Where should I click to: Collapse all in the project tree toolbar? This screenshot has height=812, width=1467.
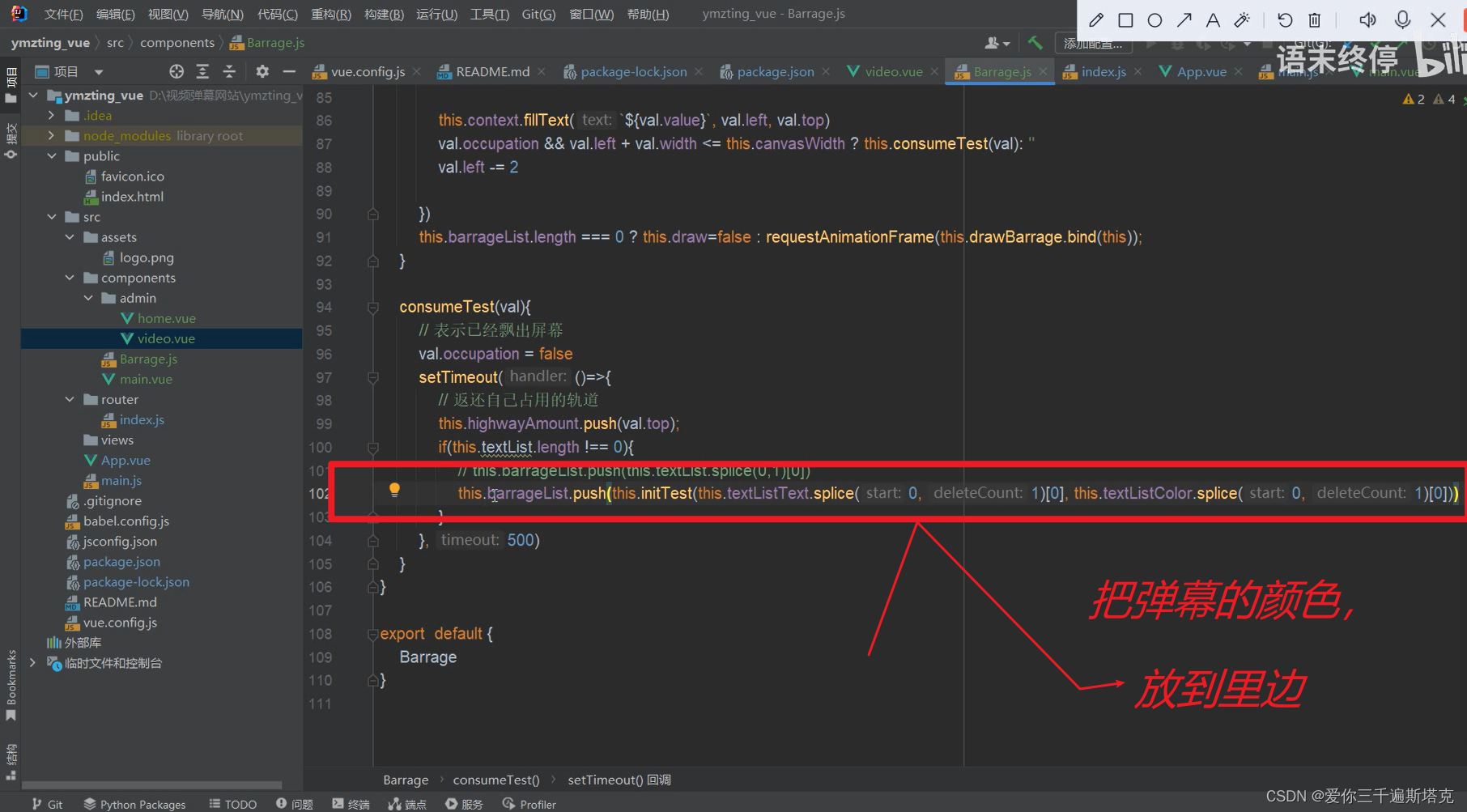pos(229,71)
